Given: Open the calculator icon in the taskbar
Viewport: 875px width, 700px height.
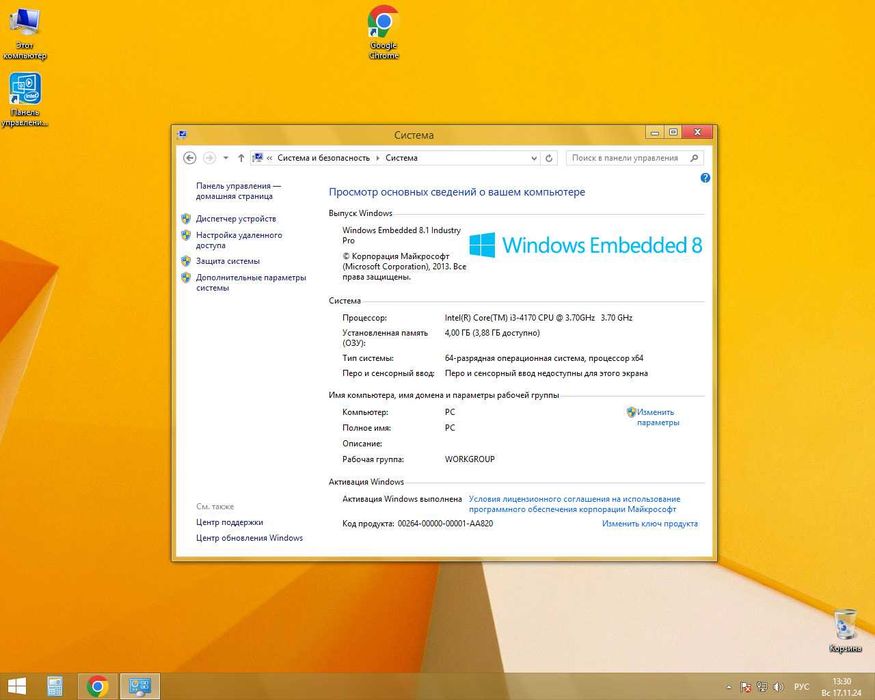Looking at the screenshot, I should point(55,686).
